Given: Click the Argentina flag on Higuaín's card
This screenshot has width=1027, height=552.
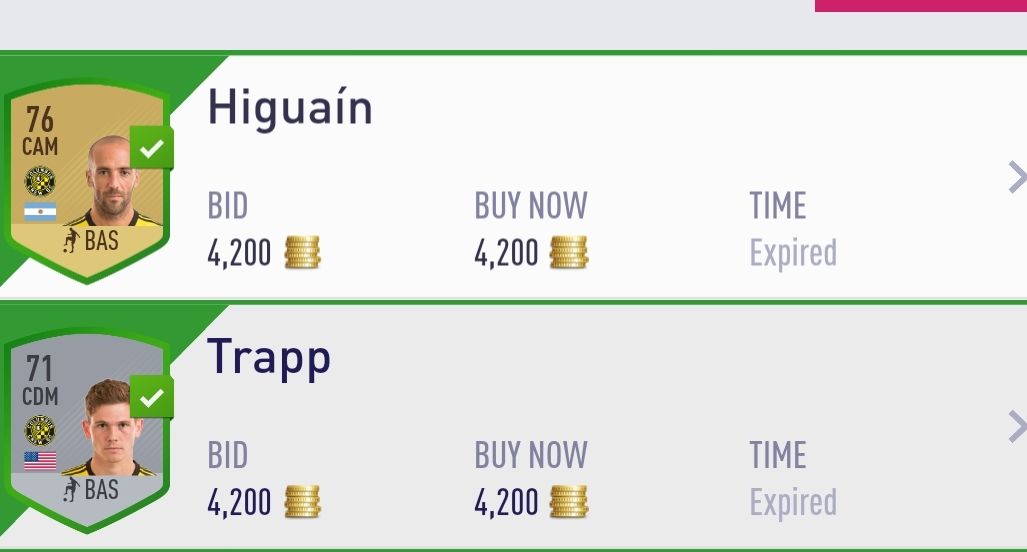Looking at the screenshot, I should [x=40, y=211].
